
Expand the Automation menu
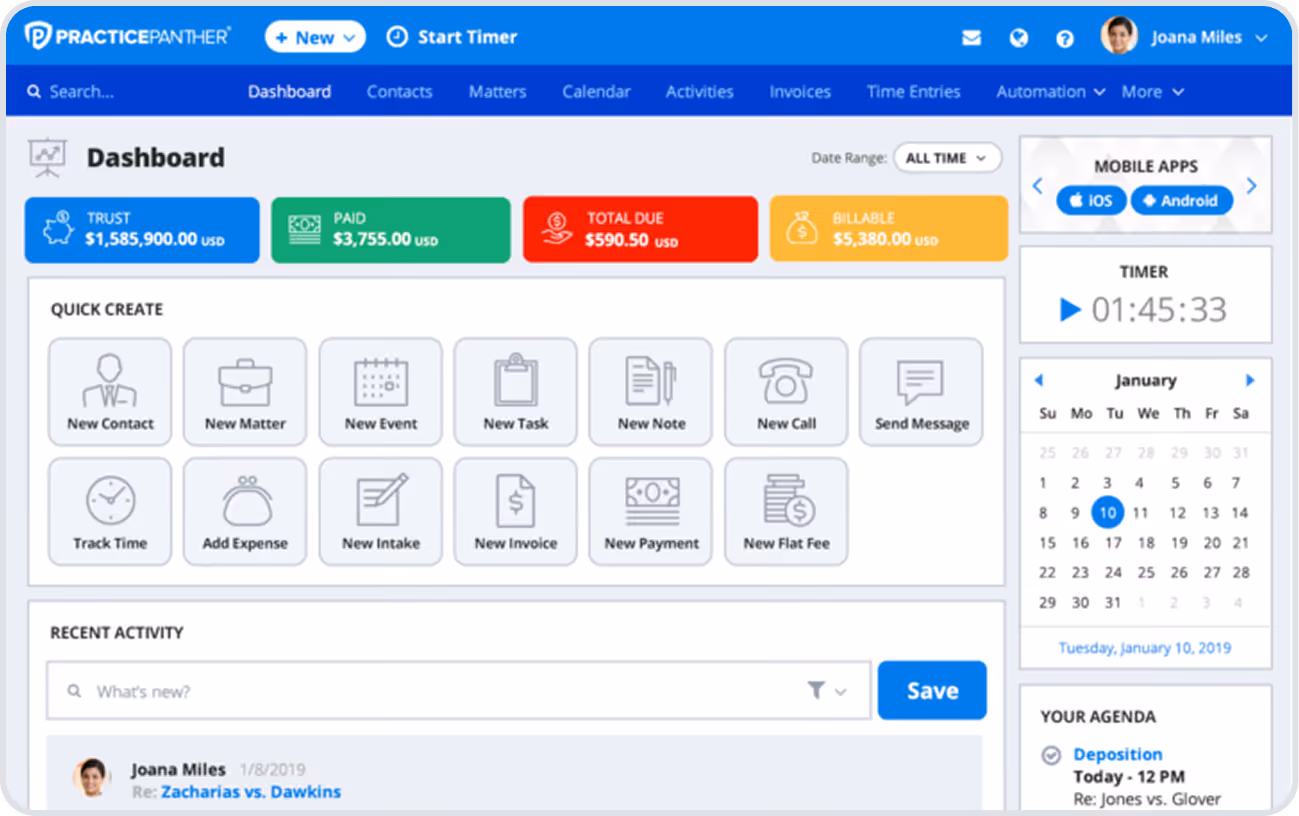click(x=1051, y=91)
